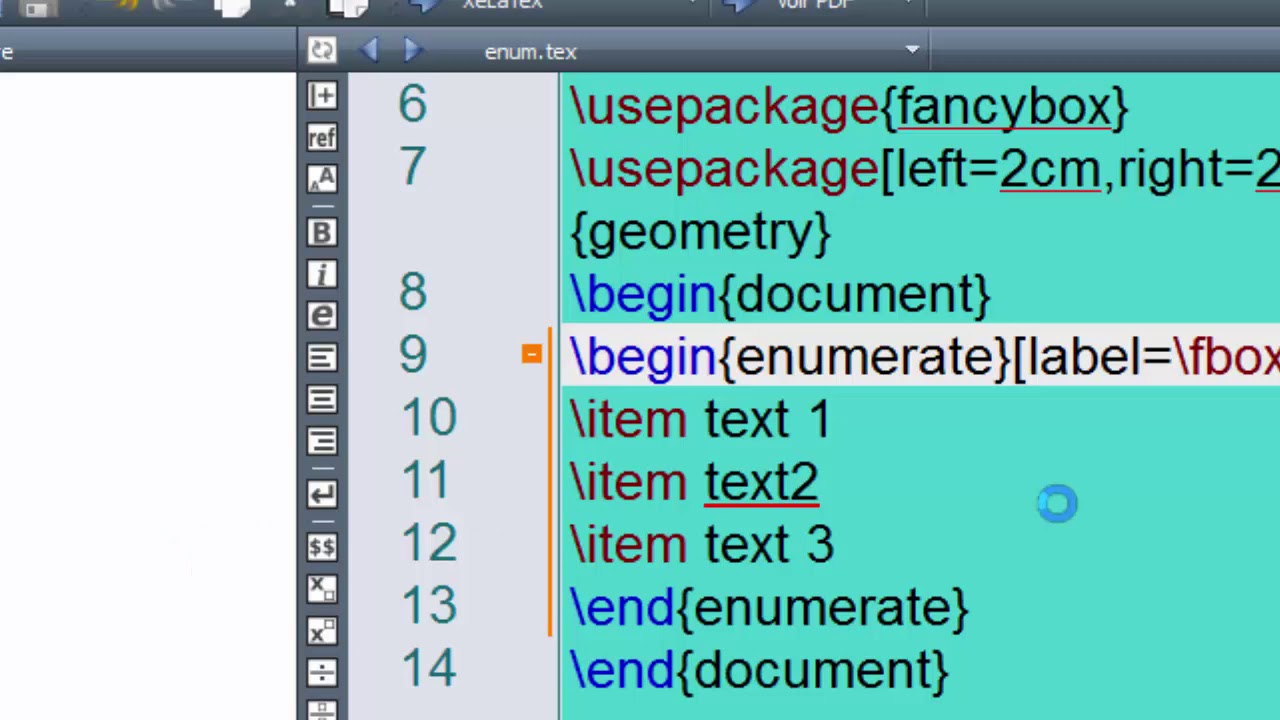The image size is (1280, 720).
Task: Click the dropdown arrow of enum.tex selector
Action: 912,50
